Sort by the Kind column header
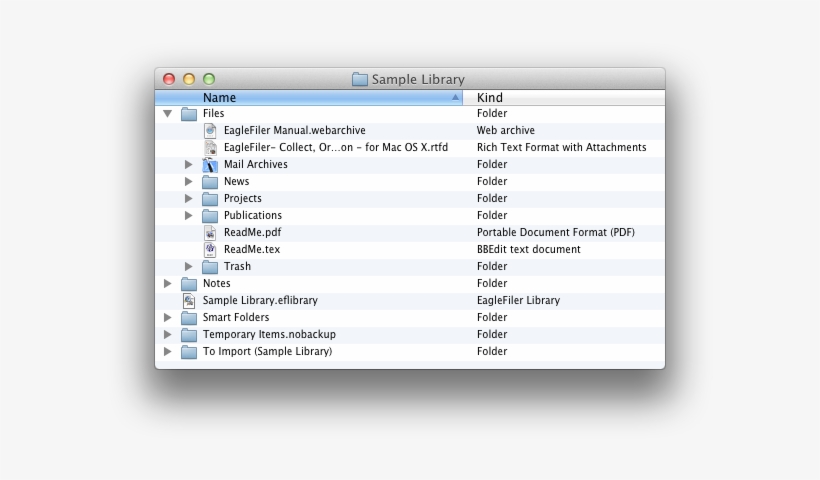This screenshot has width=820, height=480. click(564, 98)
